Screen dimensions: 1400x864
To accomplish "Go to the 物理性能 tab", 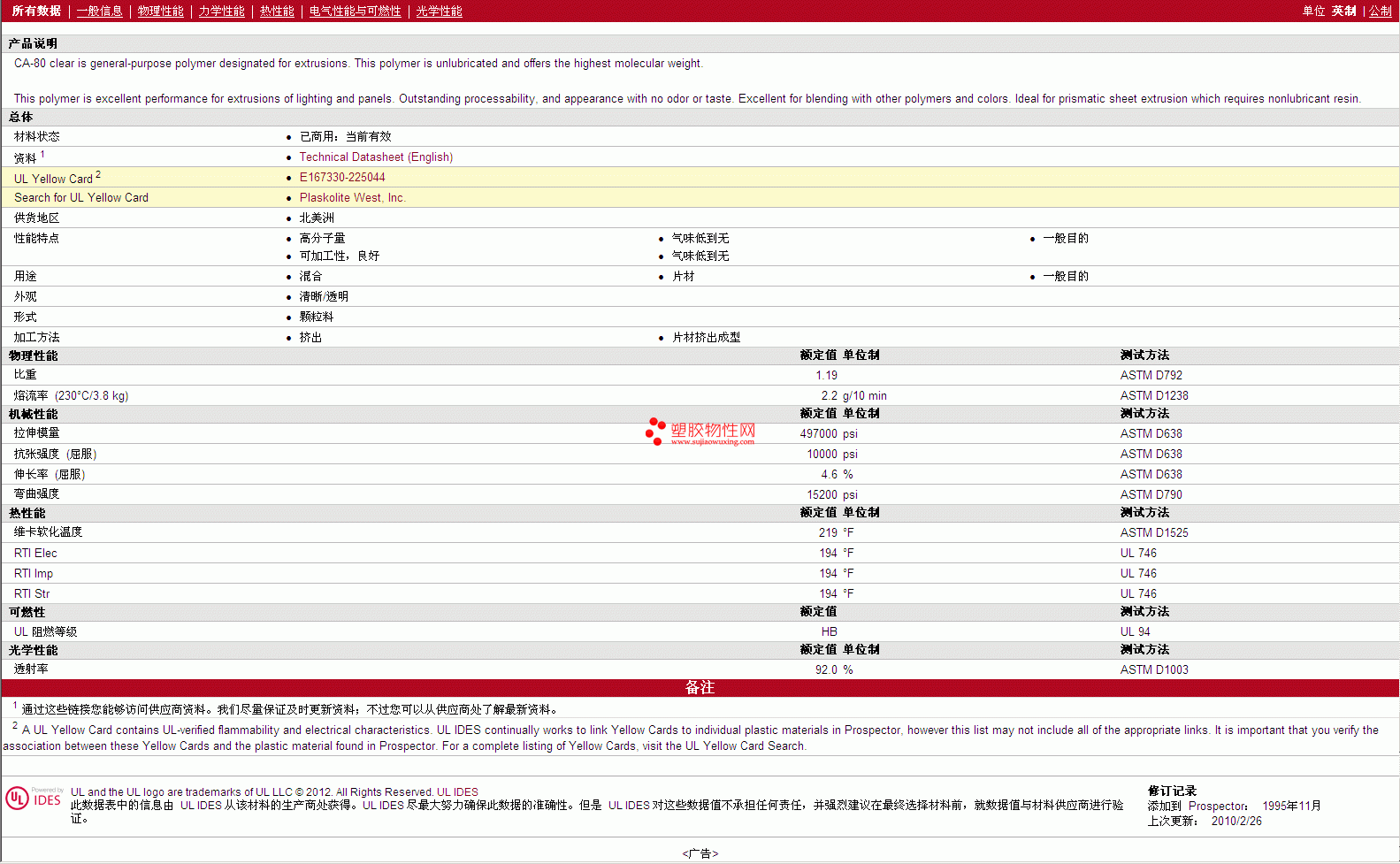I will click(160, 11).
